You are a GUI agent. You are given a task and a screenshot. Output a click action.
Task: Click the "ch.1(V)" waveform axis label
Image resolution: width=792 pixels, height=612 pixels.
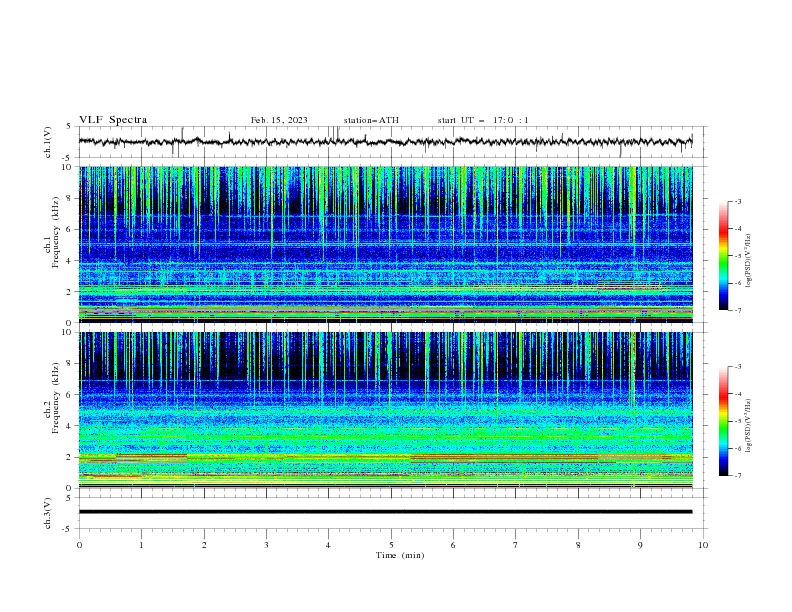point(48,142)
